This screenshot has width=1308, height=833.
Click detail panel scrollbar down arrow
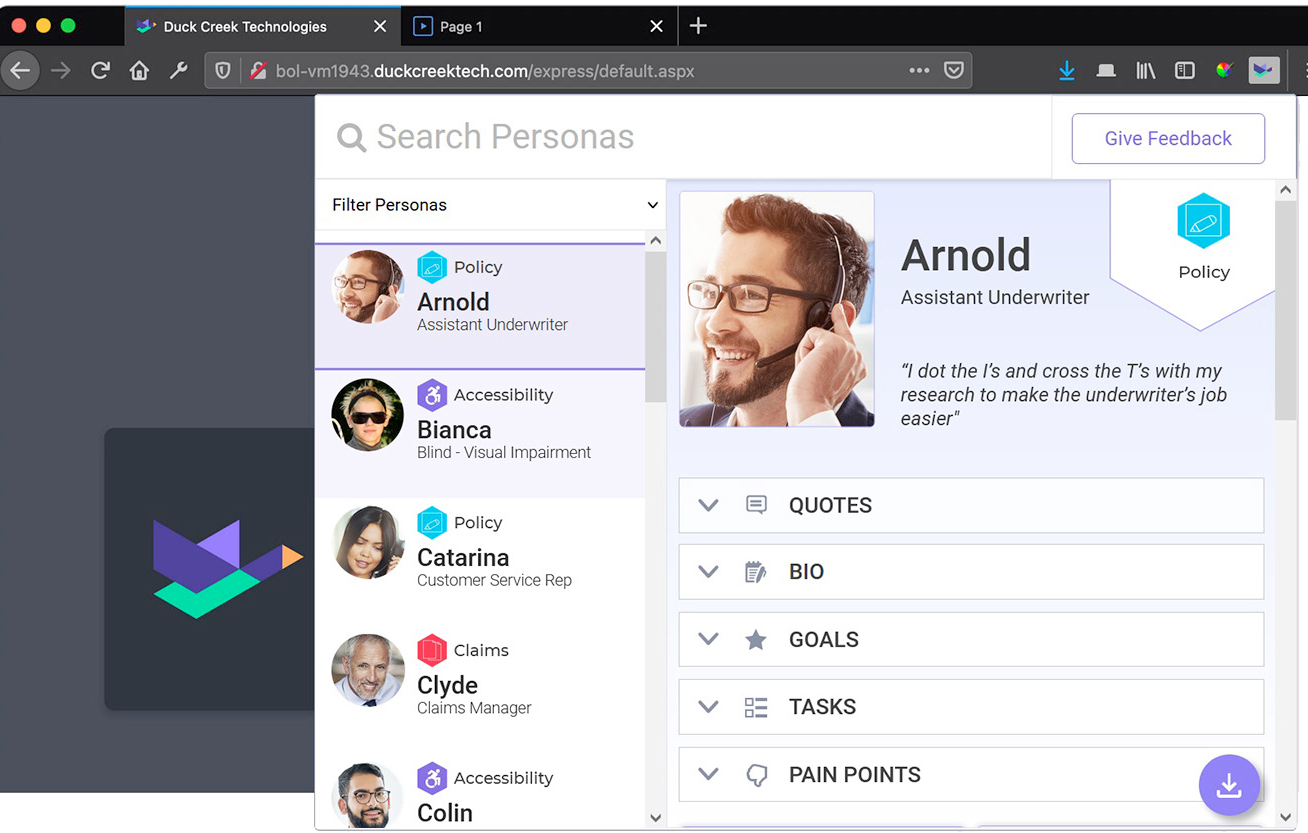[x=1286, y=817]
